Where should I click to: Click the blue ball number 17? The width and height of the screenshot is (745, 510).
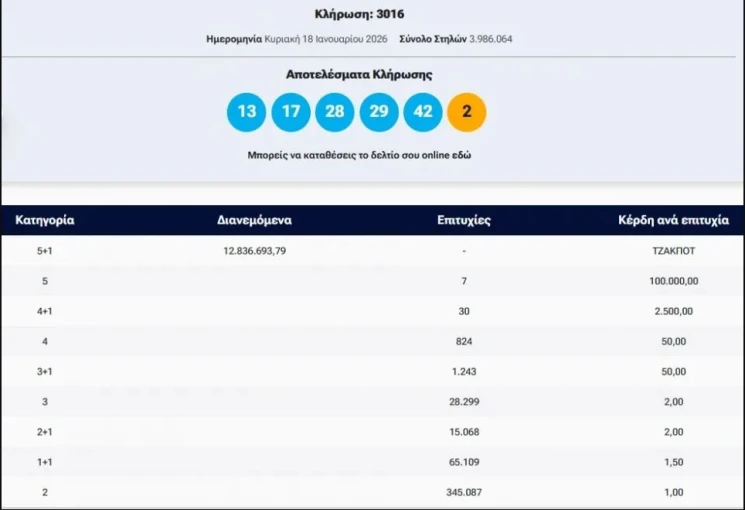click(x=291, y=111)
